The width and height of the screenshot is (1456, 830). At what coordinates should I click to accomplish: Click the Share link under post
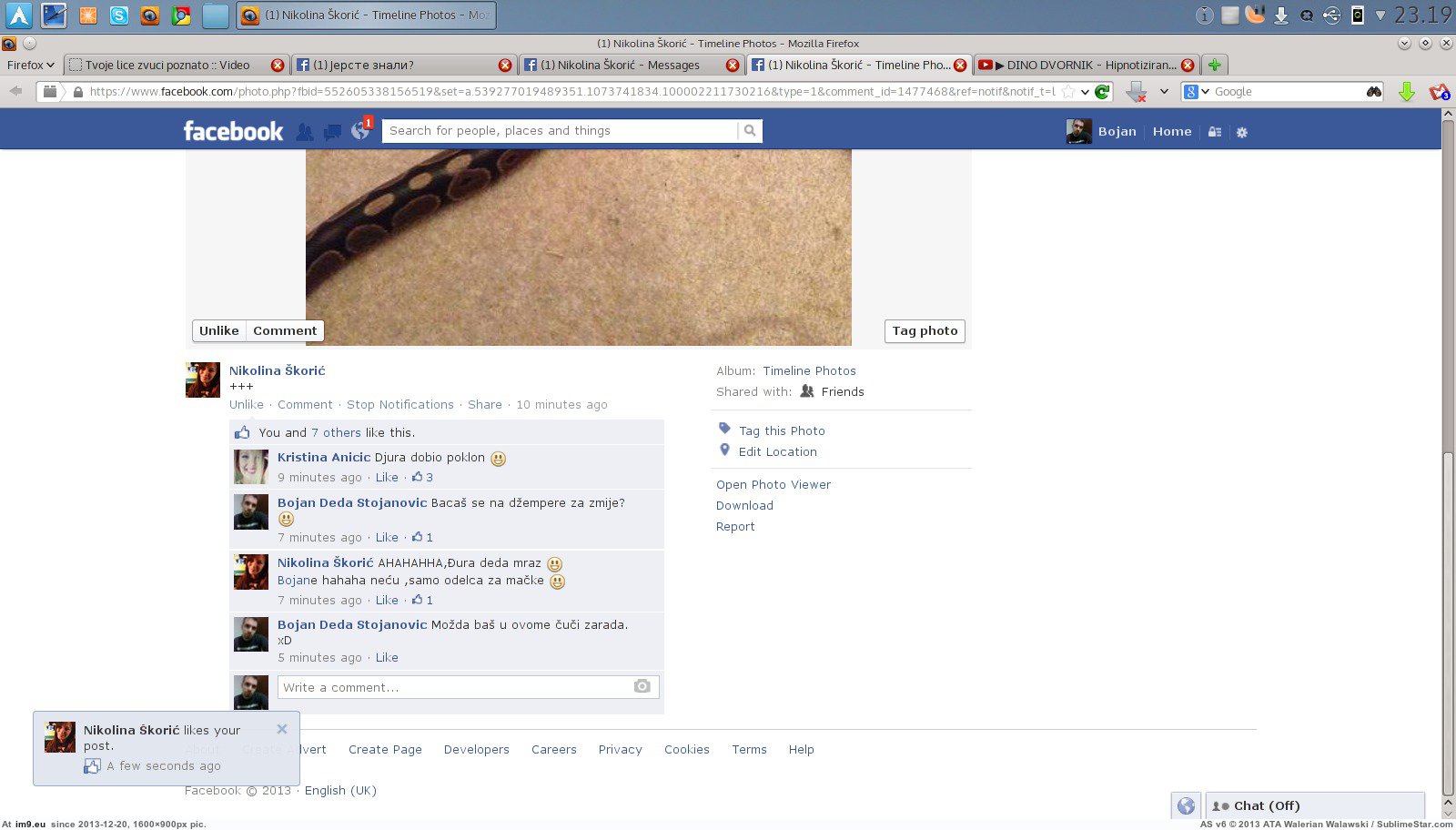[x=485, y=405]
